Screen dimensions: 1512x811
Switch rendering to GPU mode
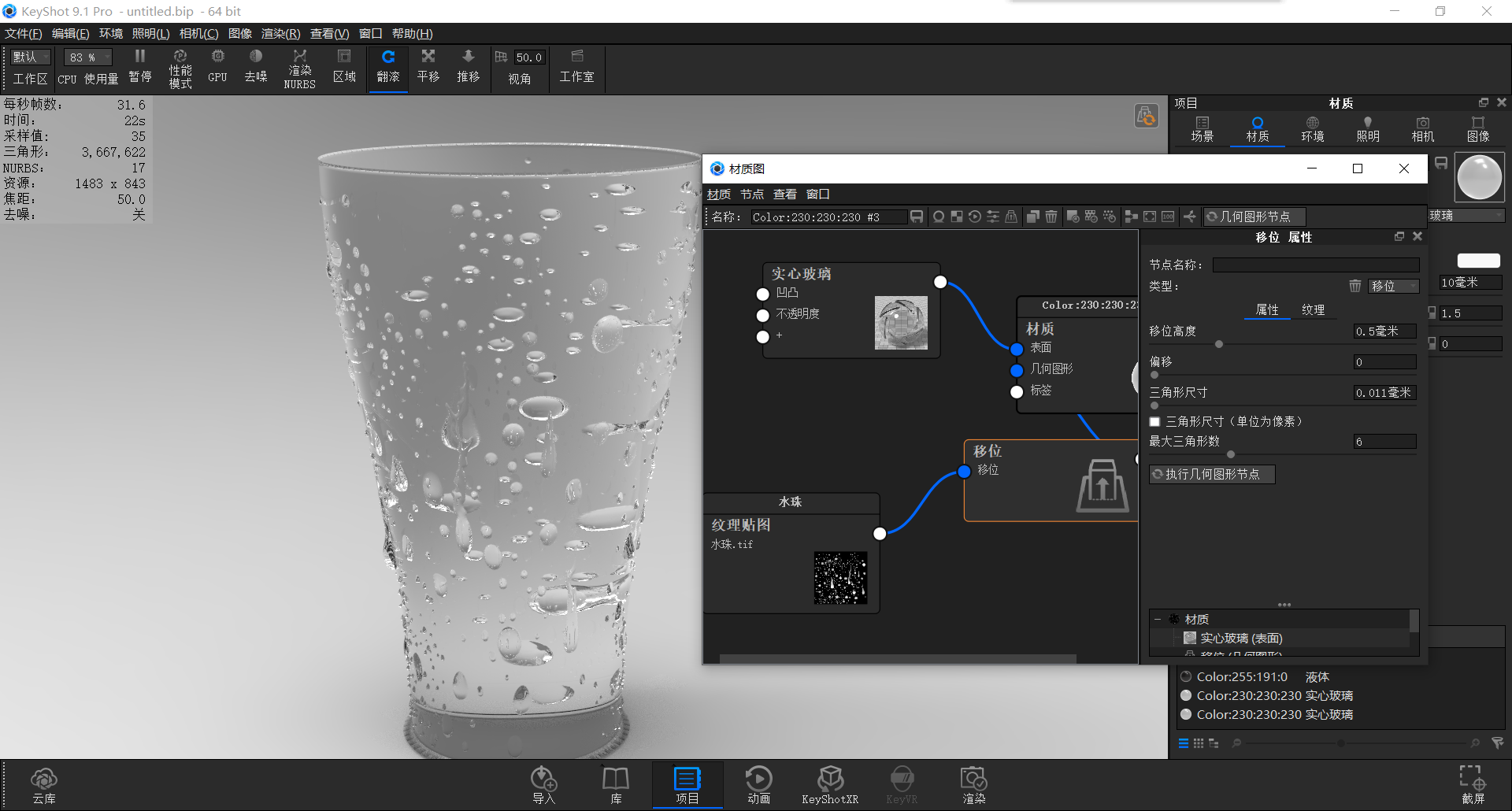[x=217, y=68]
